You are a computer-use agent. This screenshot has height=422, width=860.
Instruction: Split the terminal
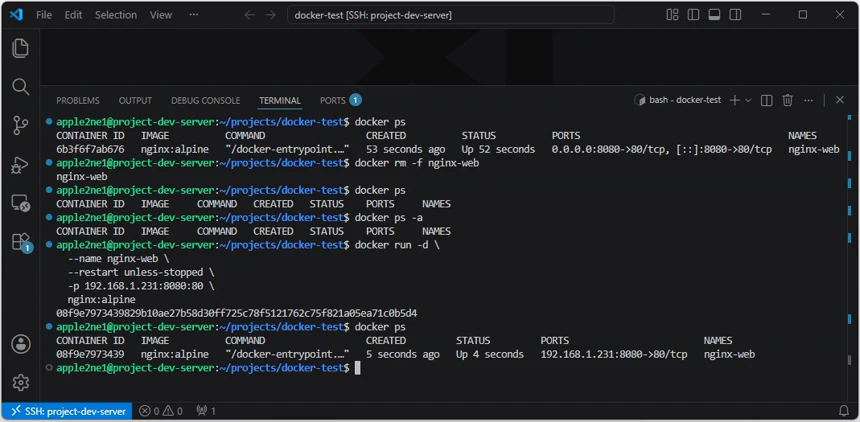(767, 100)
